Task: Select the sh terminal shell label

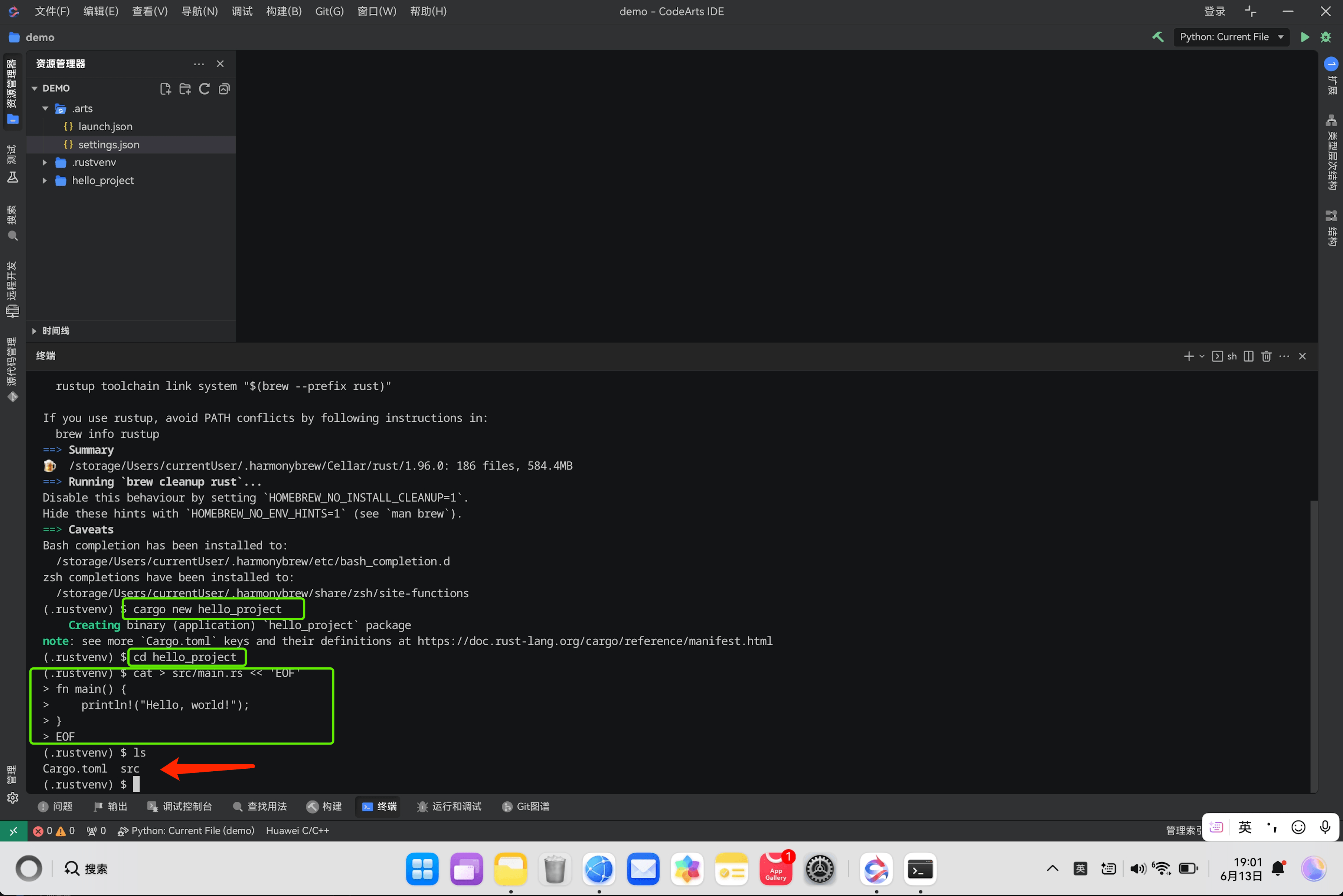Action: [1224, 356]
